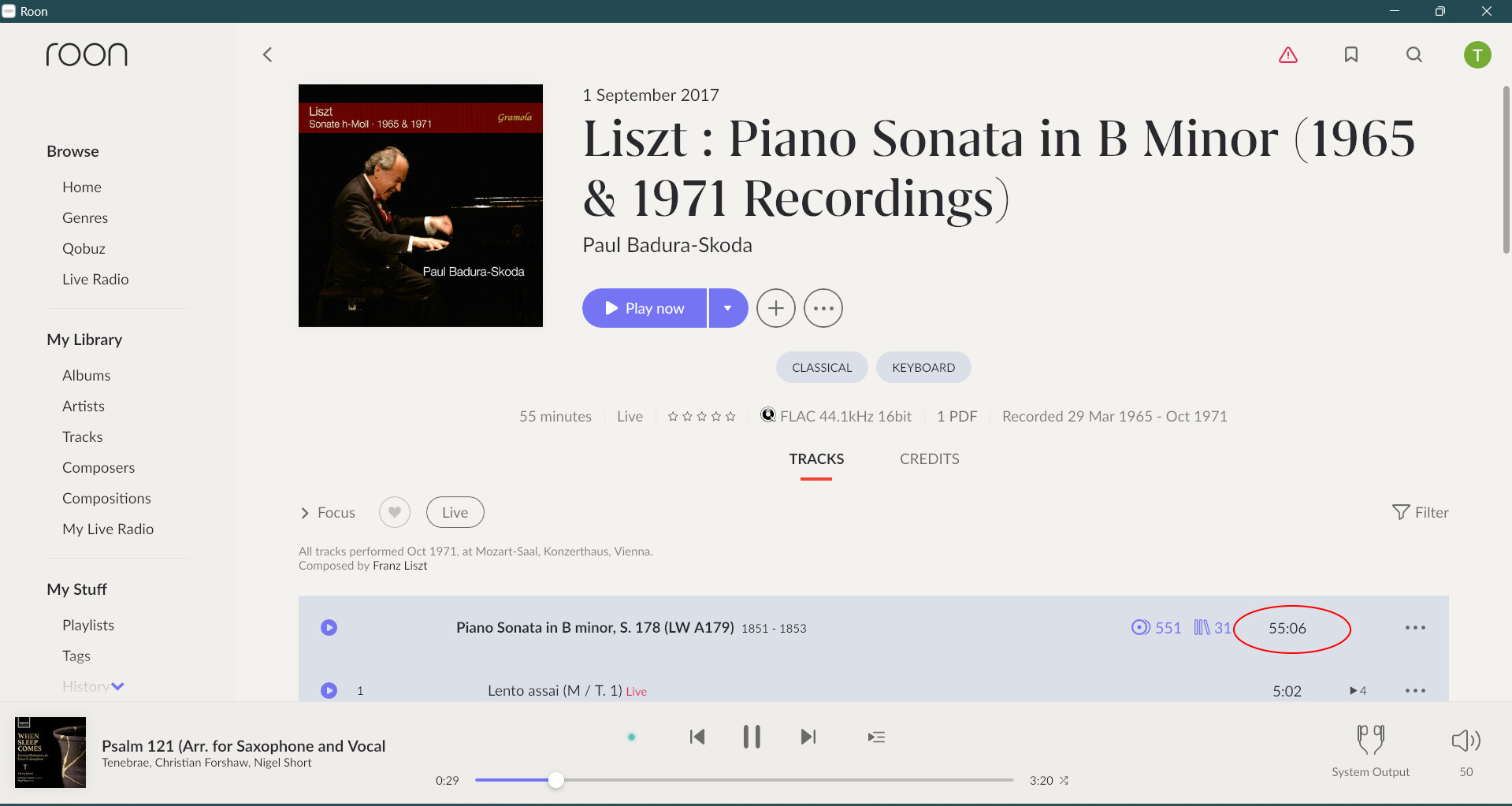Toggle the Live filter pill

pyautogui.click(x=455, y=512)
